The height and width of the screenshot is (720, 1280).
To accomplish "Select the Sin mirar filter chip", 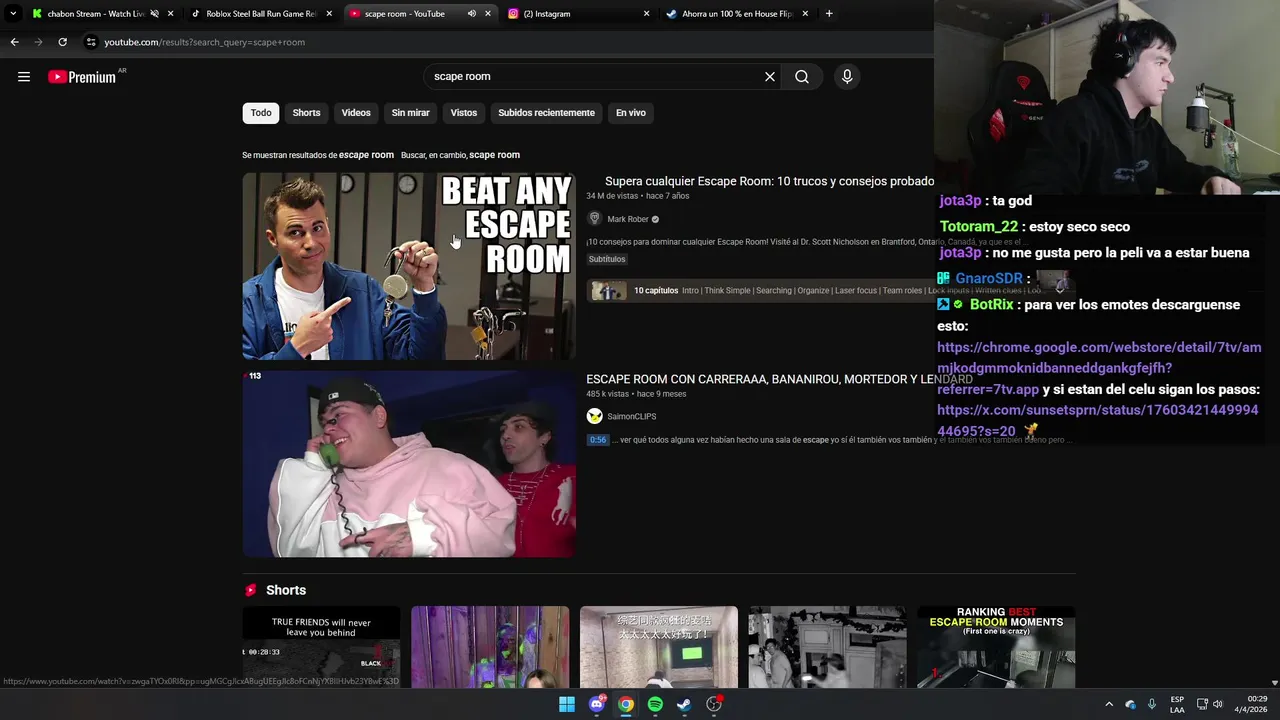I will point(410,113).
